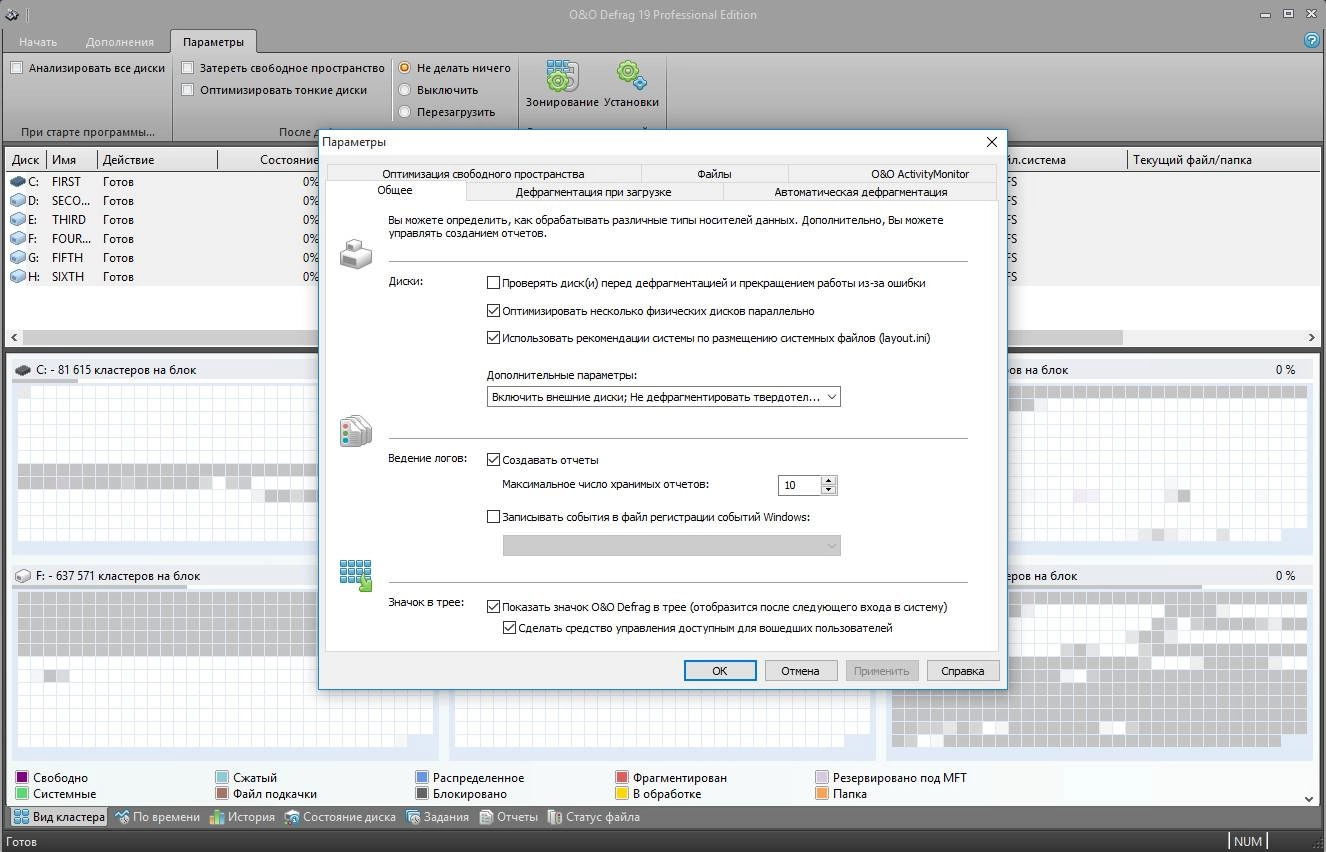Screen dimensions: 1326x852
Task: Select Перезагрузить radio button
Action: click(x=405, y=112)
